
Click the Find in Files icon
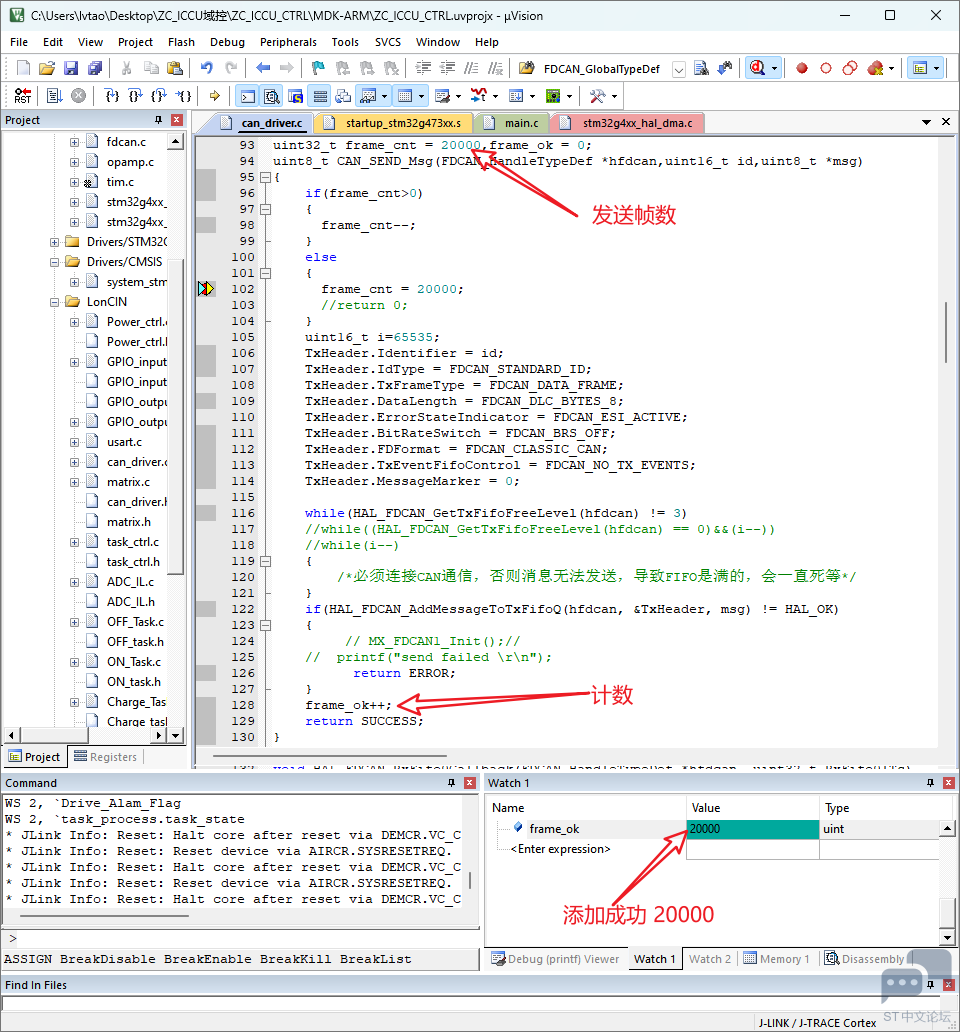tap(526, 68)
